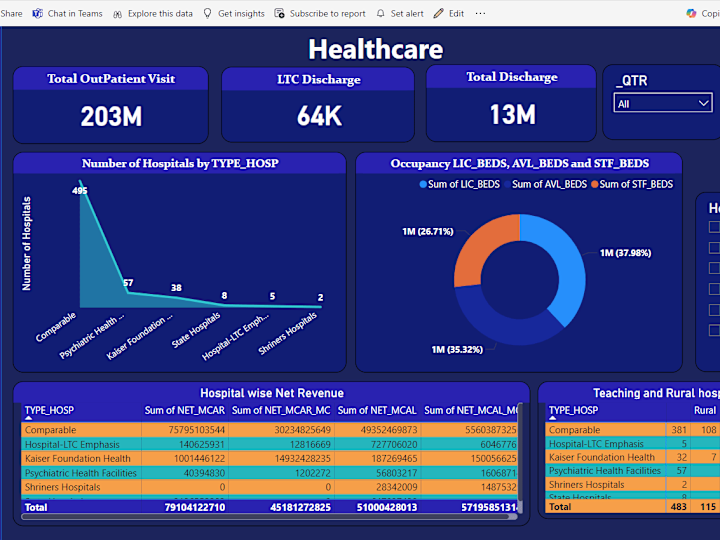Open the _QTR slicer dropdown
Image resolution: width=720 pixels, height=540 pixels.
click(663, 103)
